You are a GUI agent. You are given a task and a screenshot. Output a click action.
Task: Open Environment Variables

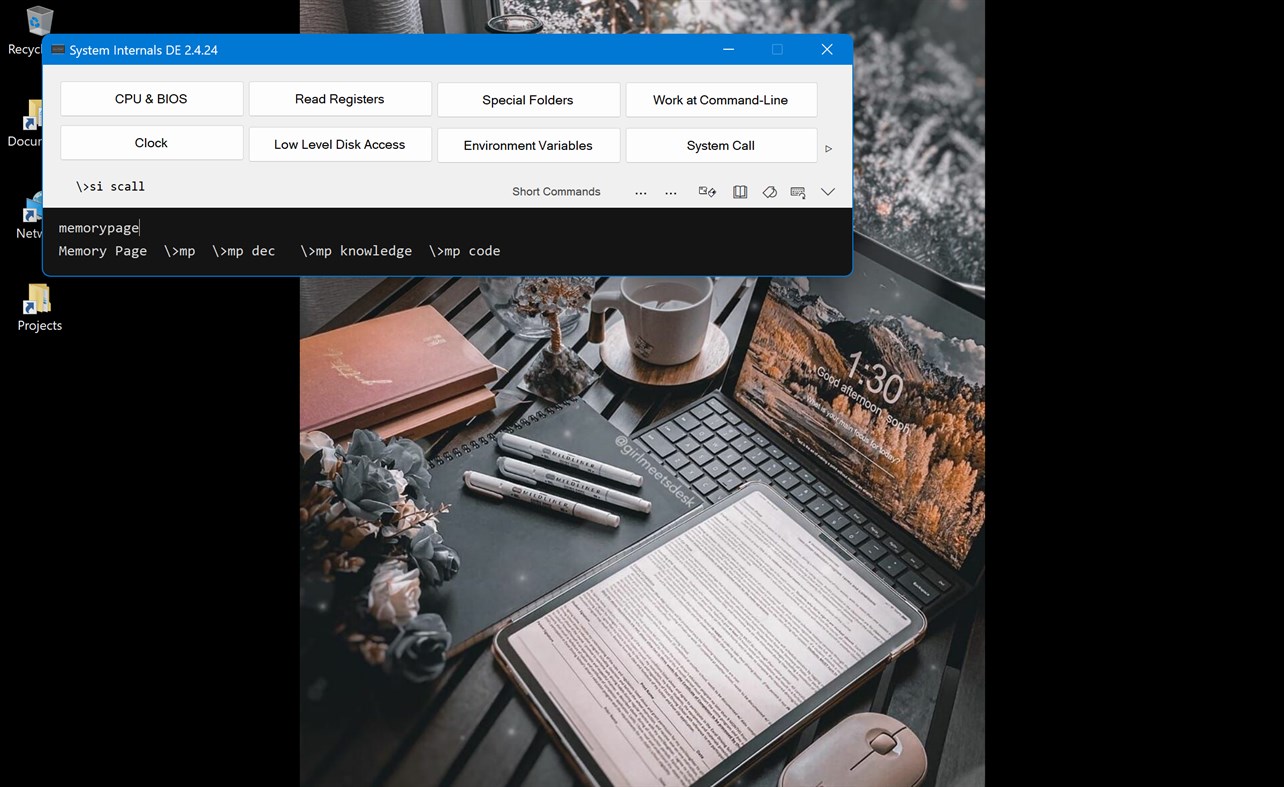pos(528,145)
